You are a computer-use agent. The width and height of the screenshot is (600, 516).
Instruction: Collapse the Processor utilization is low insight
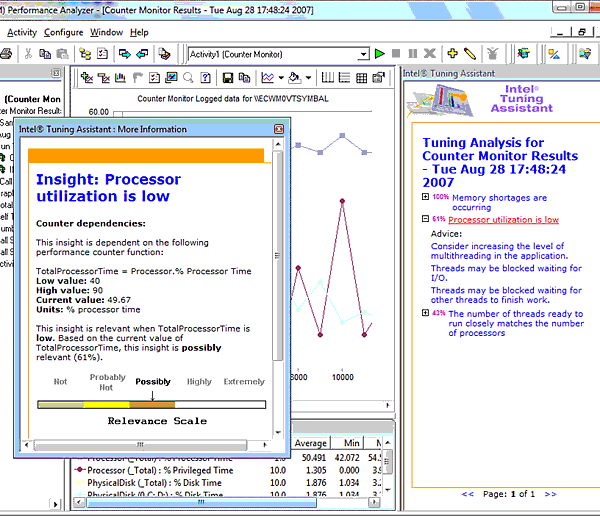coord(425,219)
